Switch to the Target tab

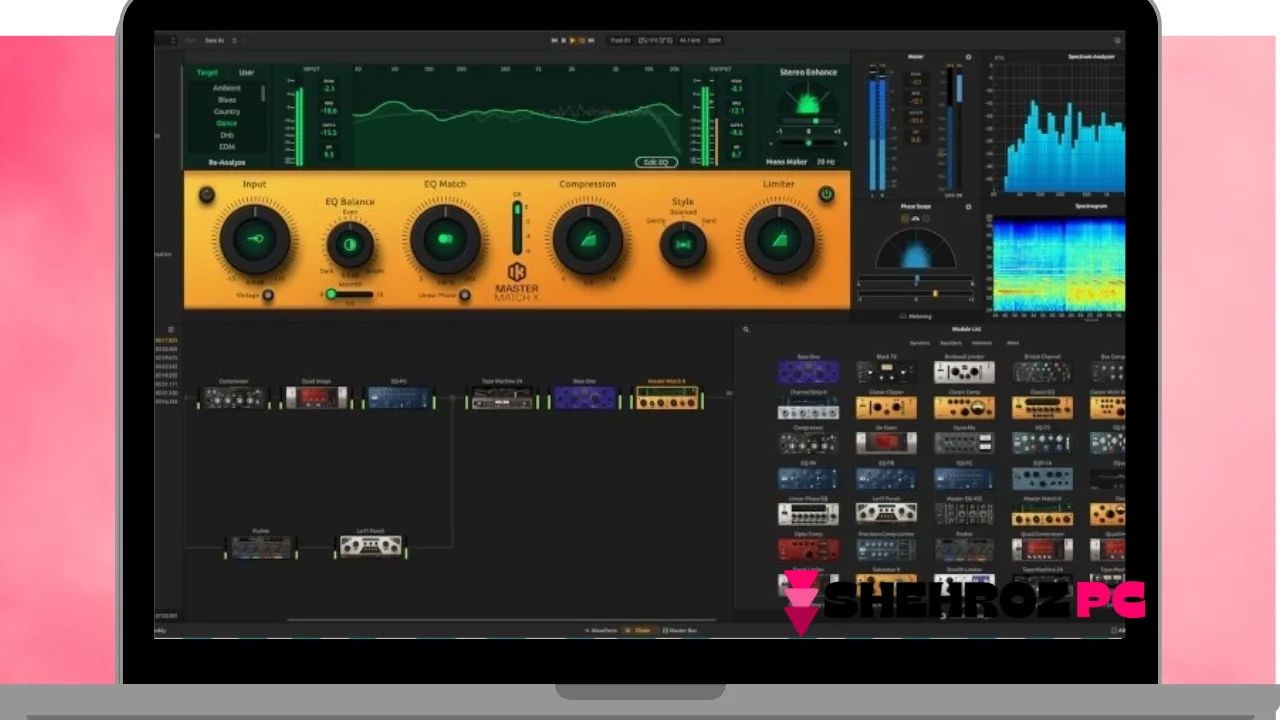[x=207, y=72]
